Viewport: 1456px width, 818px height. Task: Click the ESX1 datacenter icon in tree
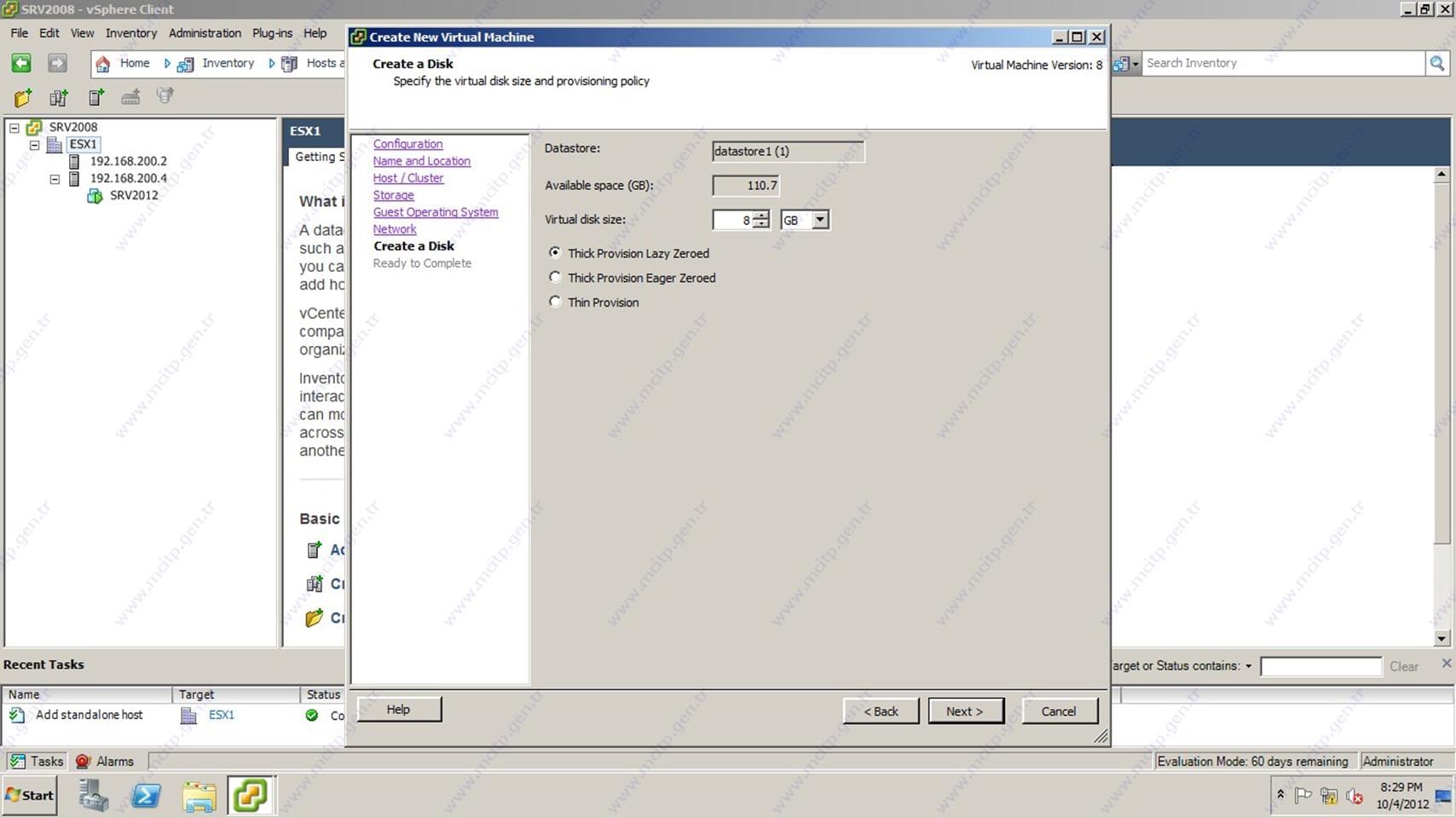[x=54, y=145]
